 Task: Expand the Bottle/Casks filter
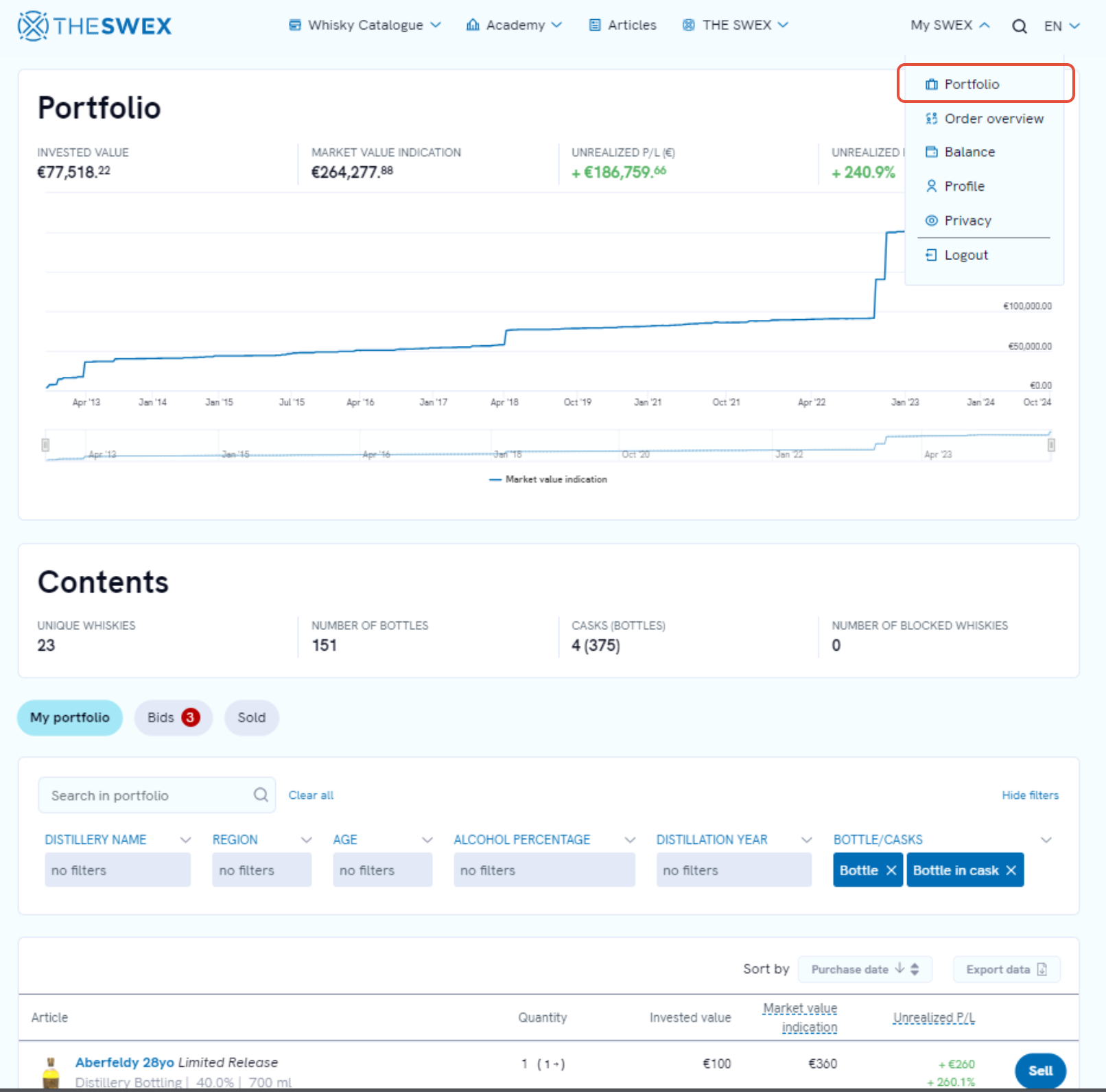[x=1046, y=840]
